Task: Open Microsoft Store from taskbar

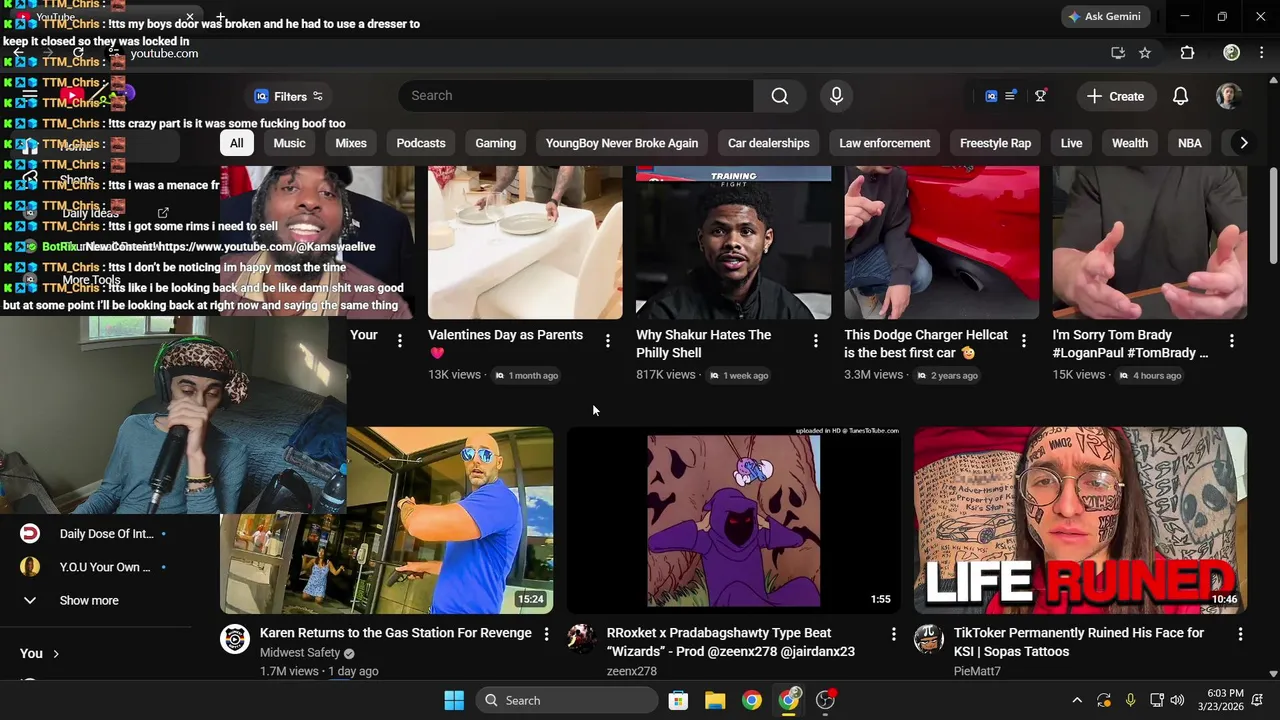Action: (x=678, y=700)
